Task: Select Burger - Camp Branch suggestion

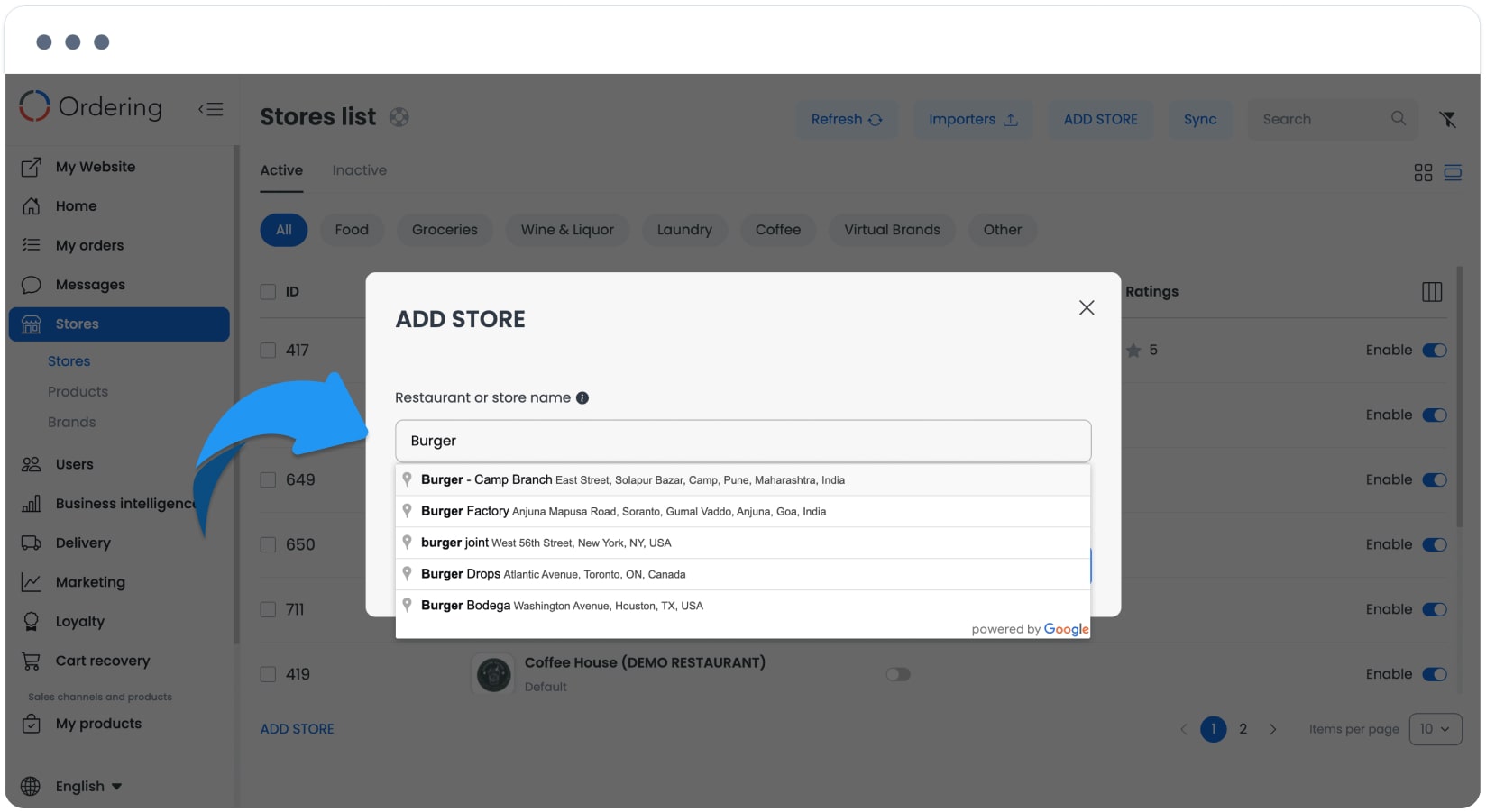Action: point(743,480)
